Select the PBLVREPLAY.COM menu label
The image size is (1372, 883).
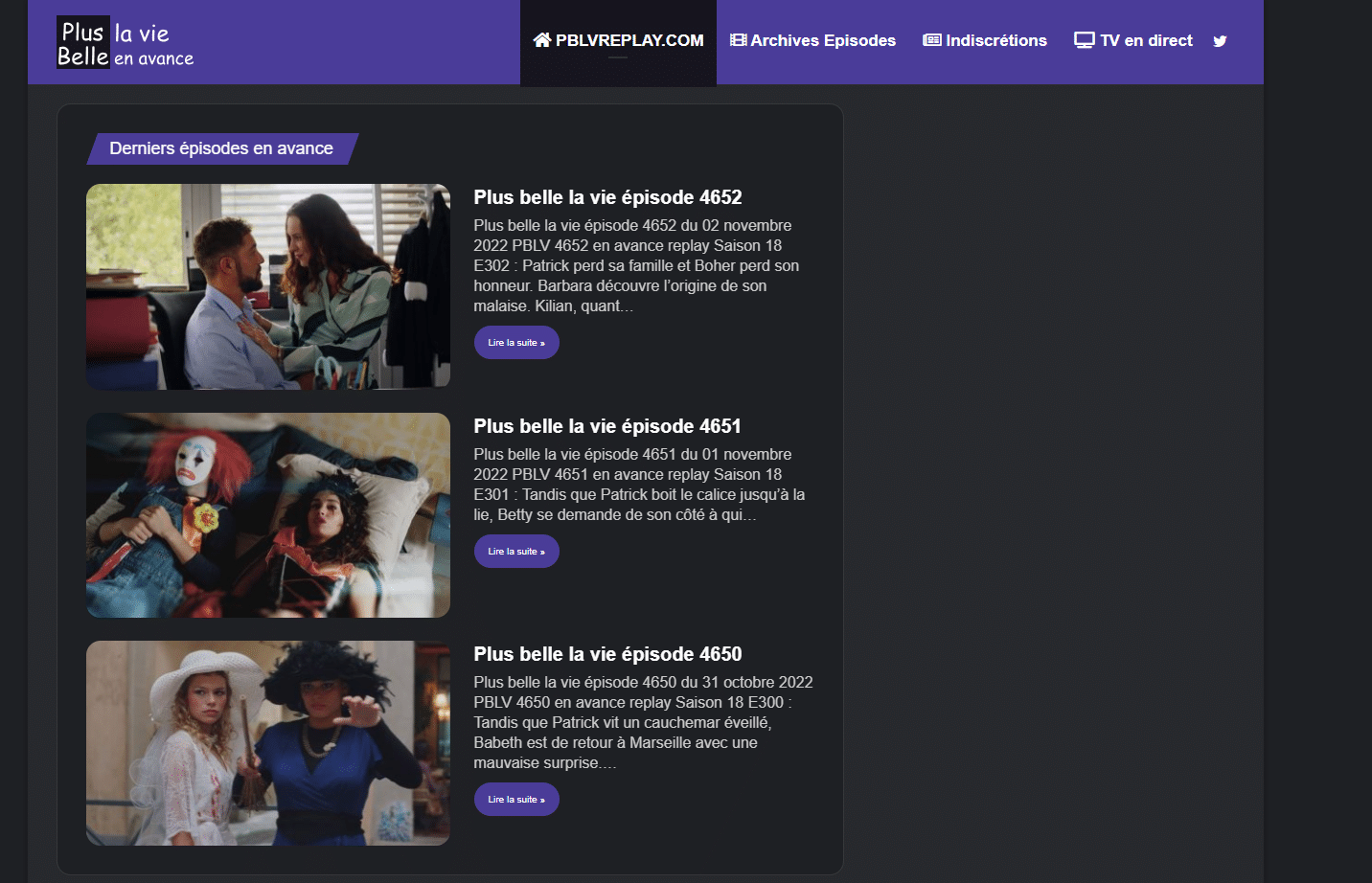pos(629,40)
